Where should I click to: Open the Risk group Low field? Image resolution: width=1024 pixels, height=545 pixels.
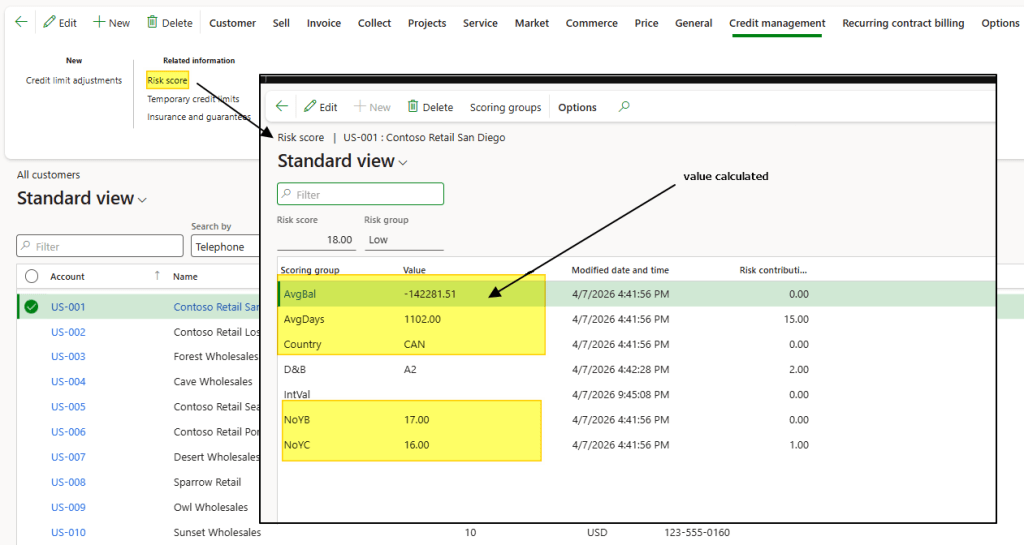coord(403,240)
